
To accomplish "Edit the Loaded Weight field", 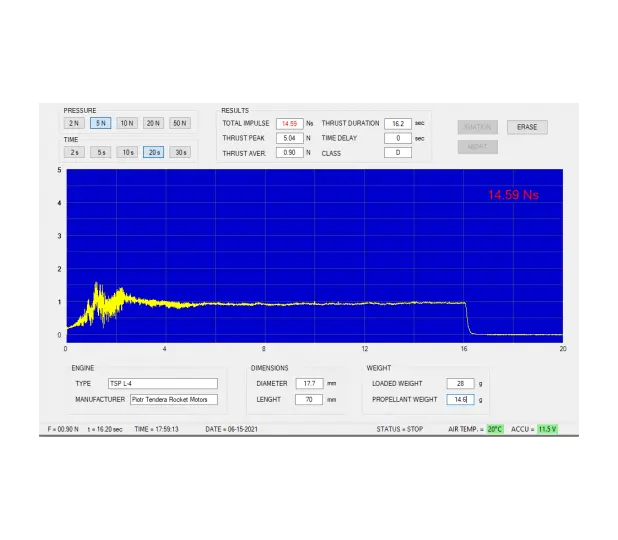I will point(460,384).
